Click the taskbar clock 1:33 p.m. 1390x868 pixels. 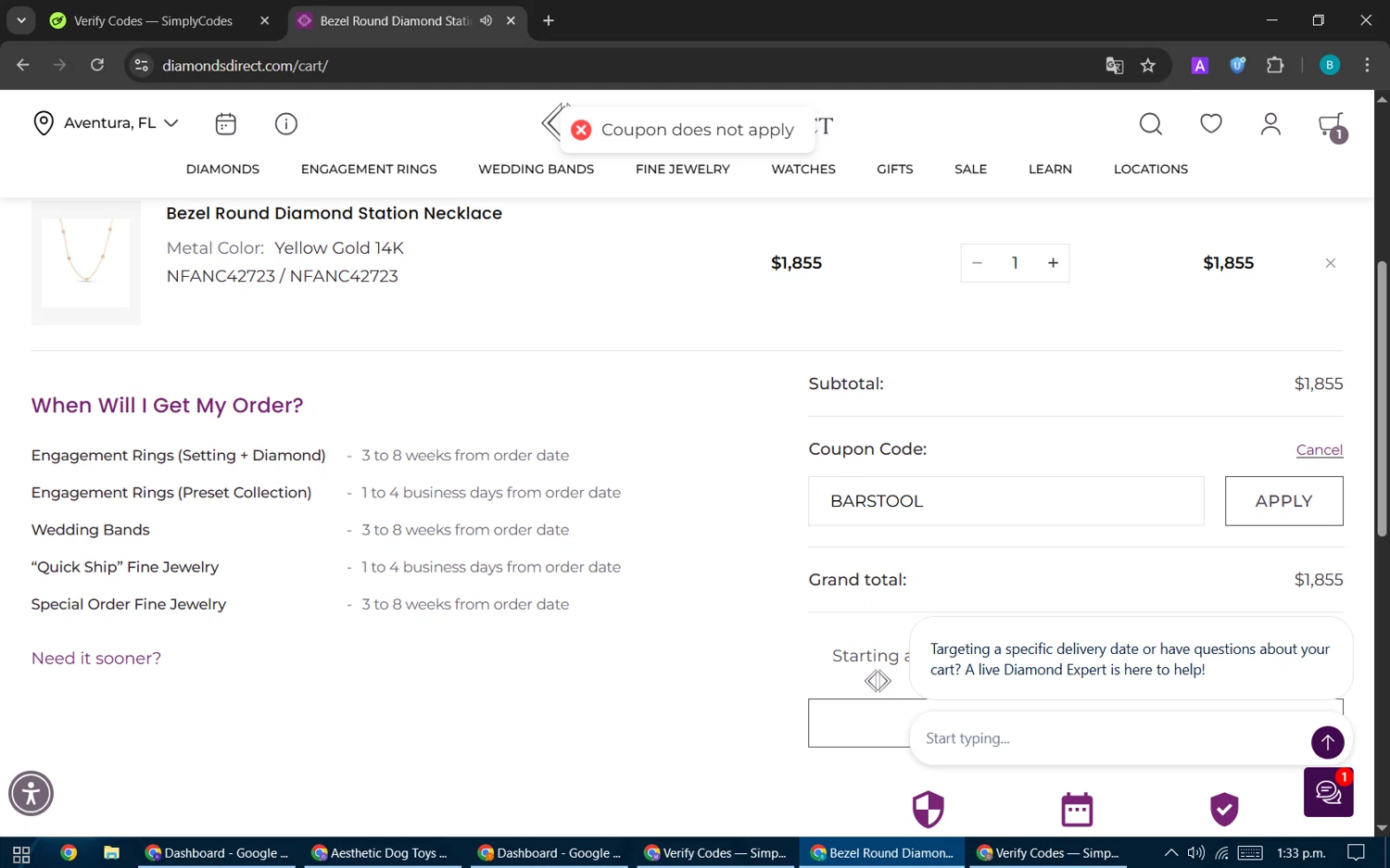[1301, 852]
